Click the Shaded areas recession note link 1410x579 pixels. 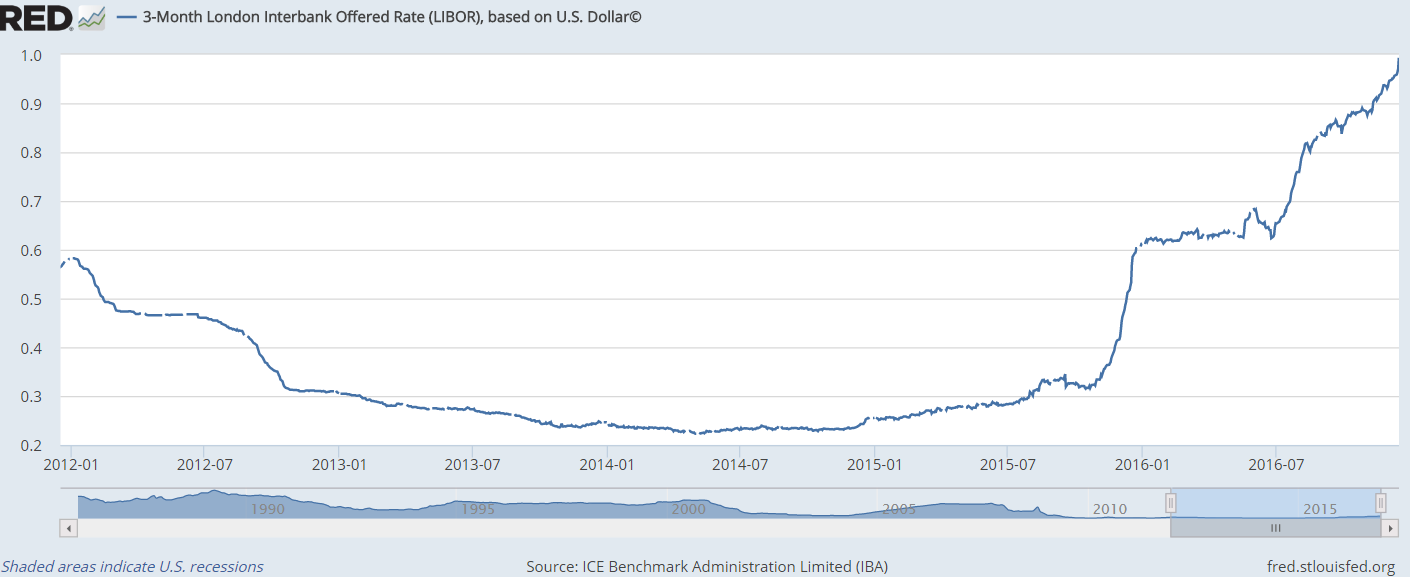pos(133,566)
